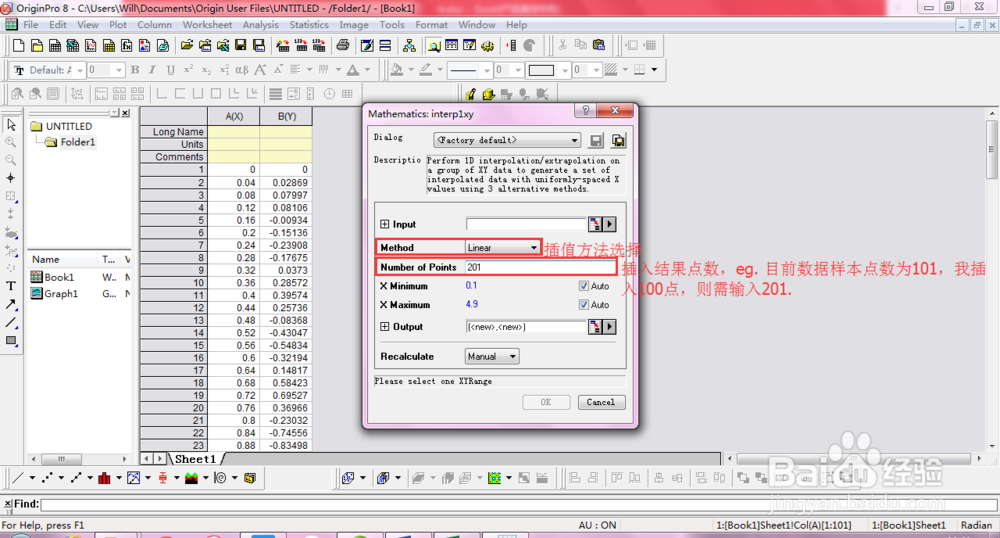Open the Analysis menu

(x=260, y=25)
